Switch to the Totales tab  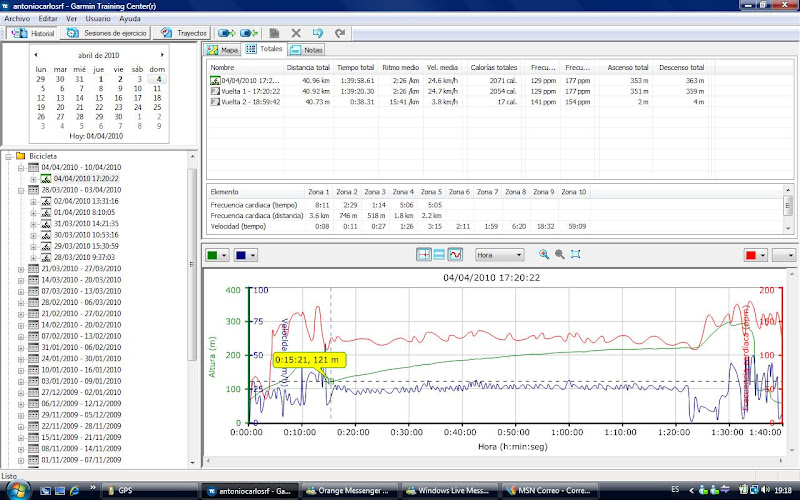point(264,49)
